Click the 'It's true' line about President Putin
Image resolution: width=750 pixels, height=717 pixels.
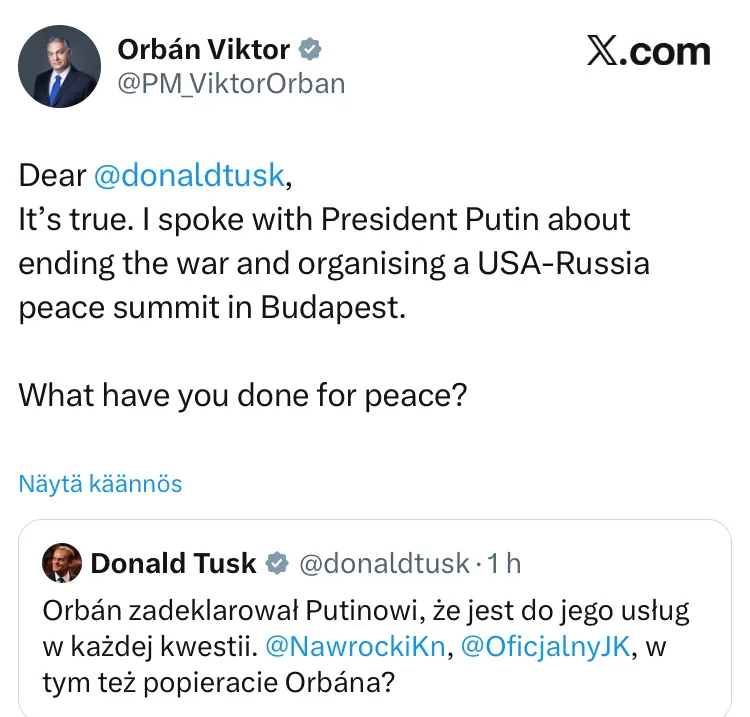(324, 220)
